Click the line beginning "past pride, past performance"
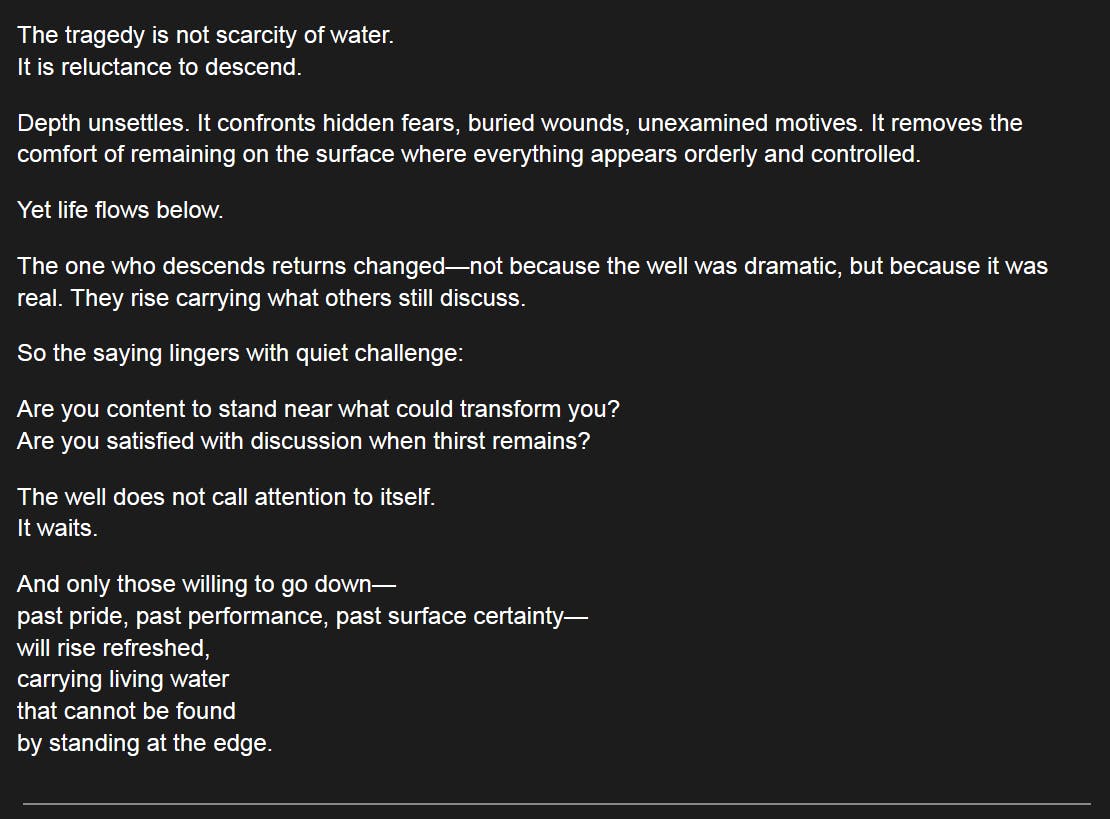The width and height of the screenshot is (1110, 819). pos(302,616)
